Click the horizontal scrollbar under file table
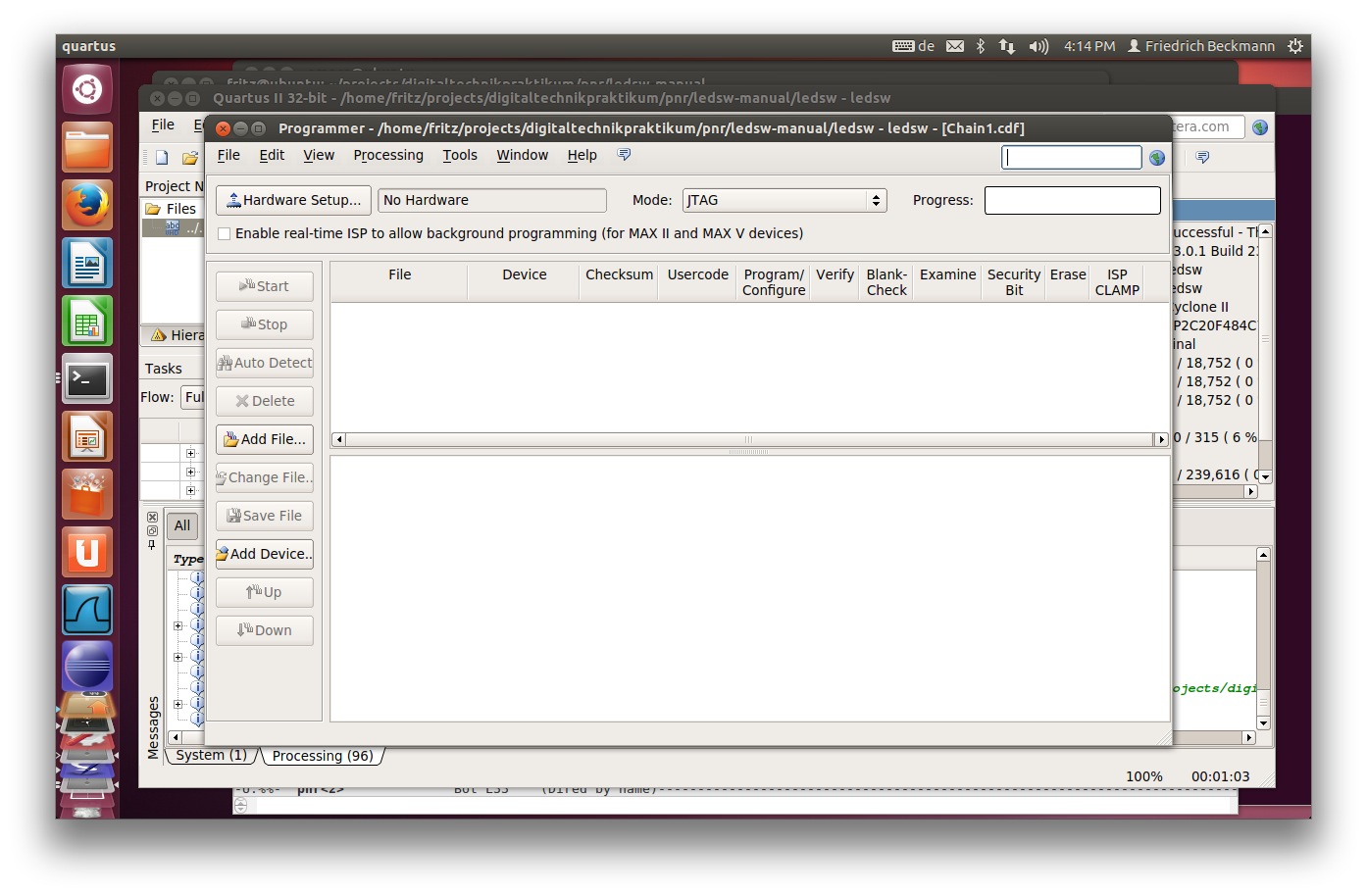This screenshot has height=896, width=1367. 749,439
